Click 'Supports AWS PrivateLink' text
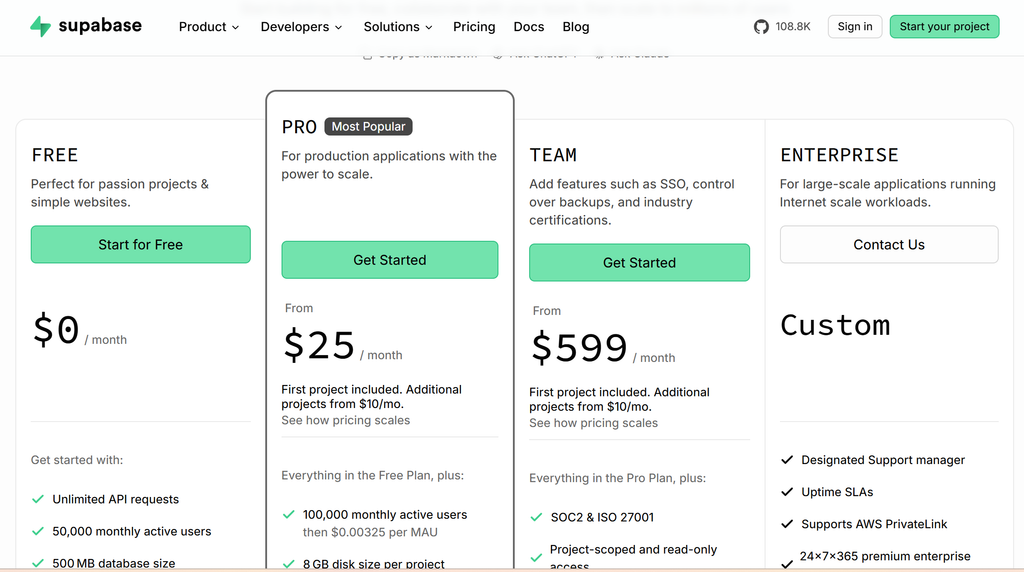 point(874,524)
